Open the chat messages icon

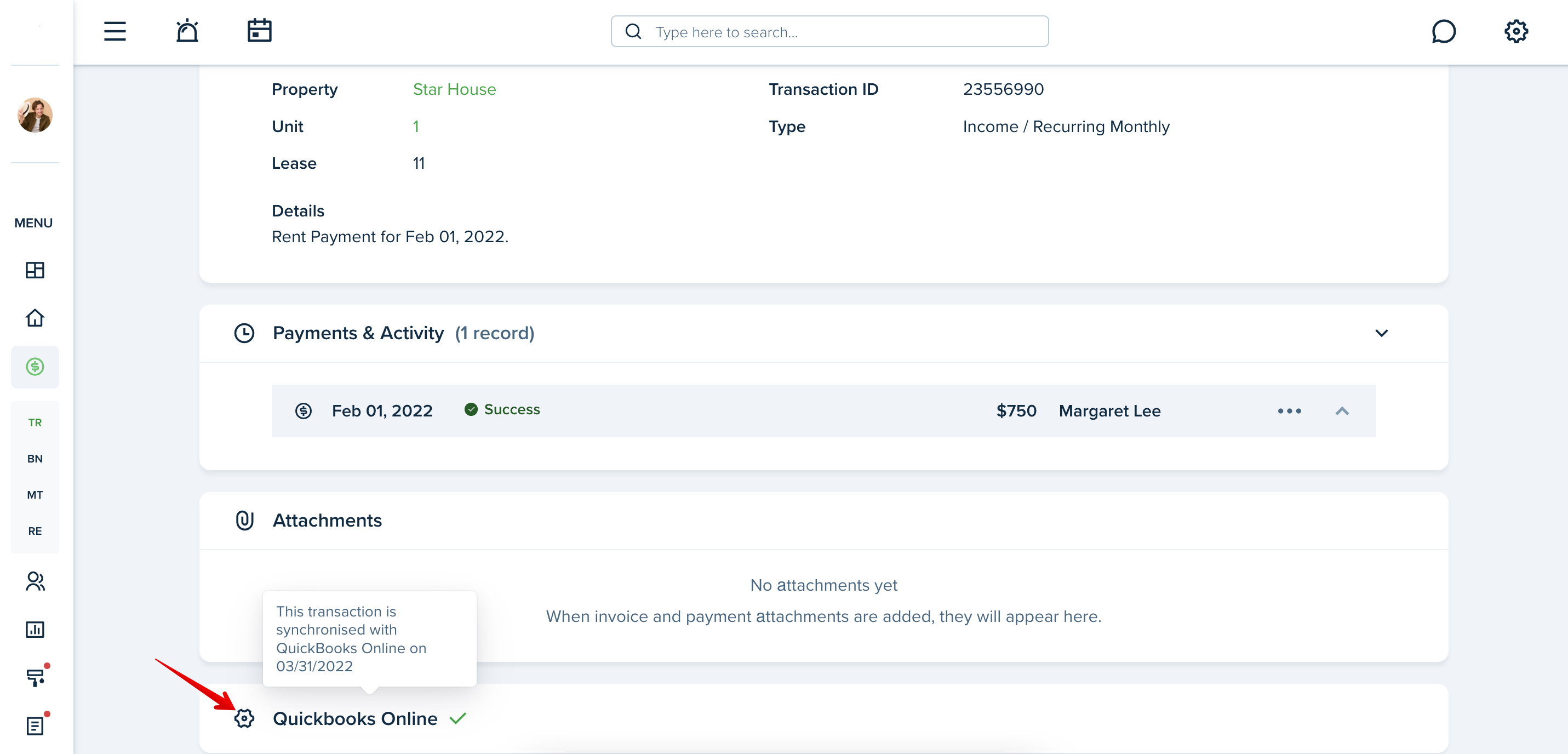(1443, 31)
